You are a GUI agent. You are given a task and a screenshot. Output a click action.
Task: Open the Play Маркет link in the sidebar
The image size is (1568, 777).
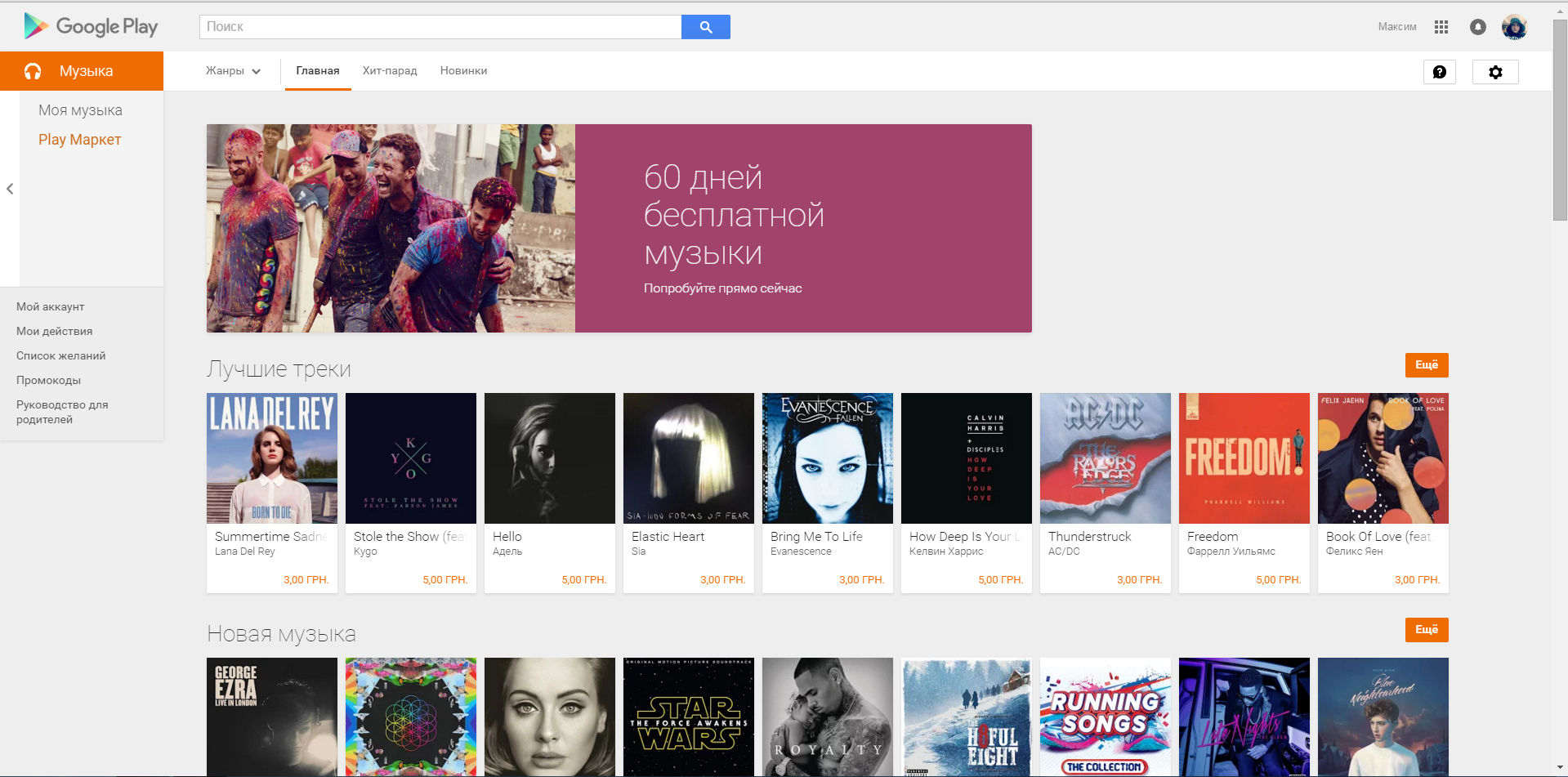(x=79, y=140)
